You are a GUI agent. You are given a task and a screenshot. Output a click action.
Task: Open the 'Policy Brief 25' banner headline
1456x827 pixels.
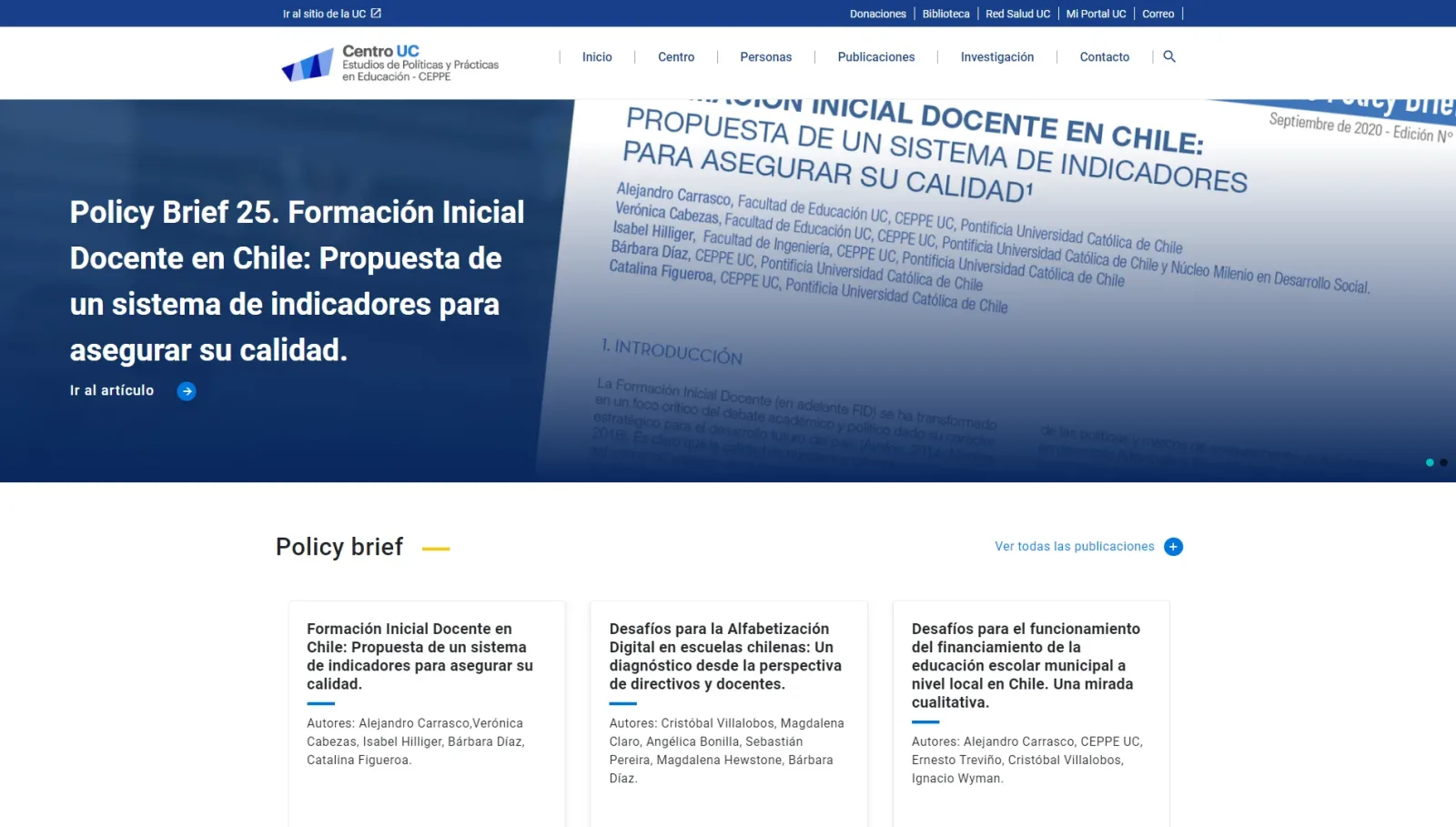[298, 281]
